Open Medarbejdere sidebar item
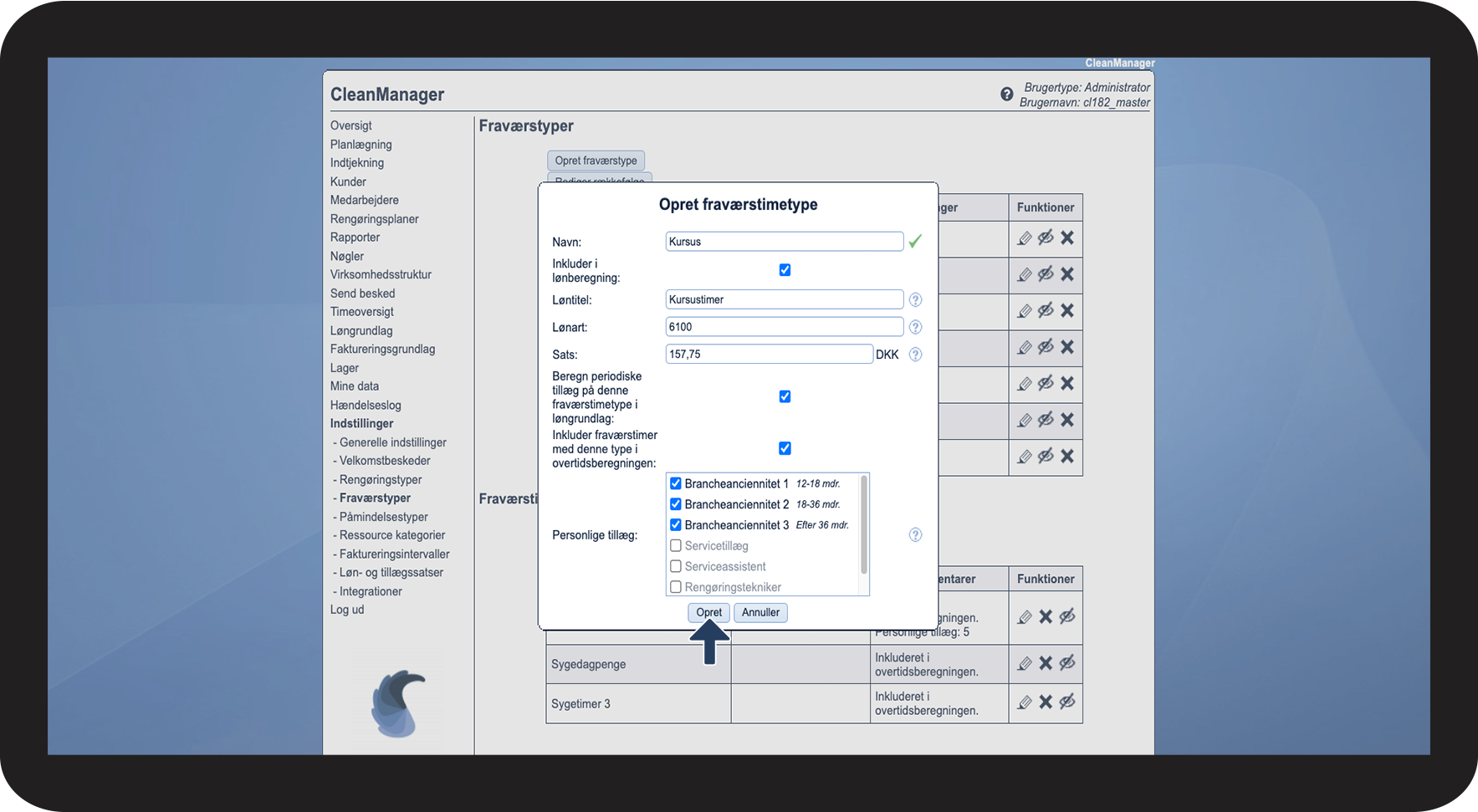Viewport: 1478px width, 812px height. pos(365,201)
